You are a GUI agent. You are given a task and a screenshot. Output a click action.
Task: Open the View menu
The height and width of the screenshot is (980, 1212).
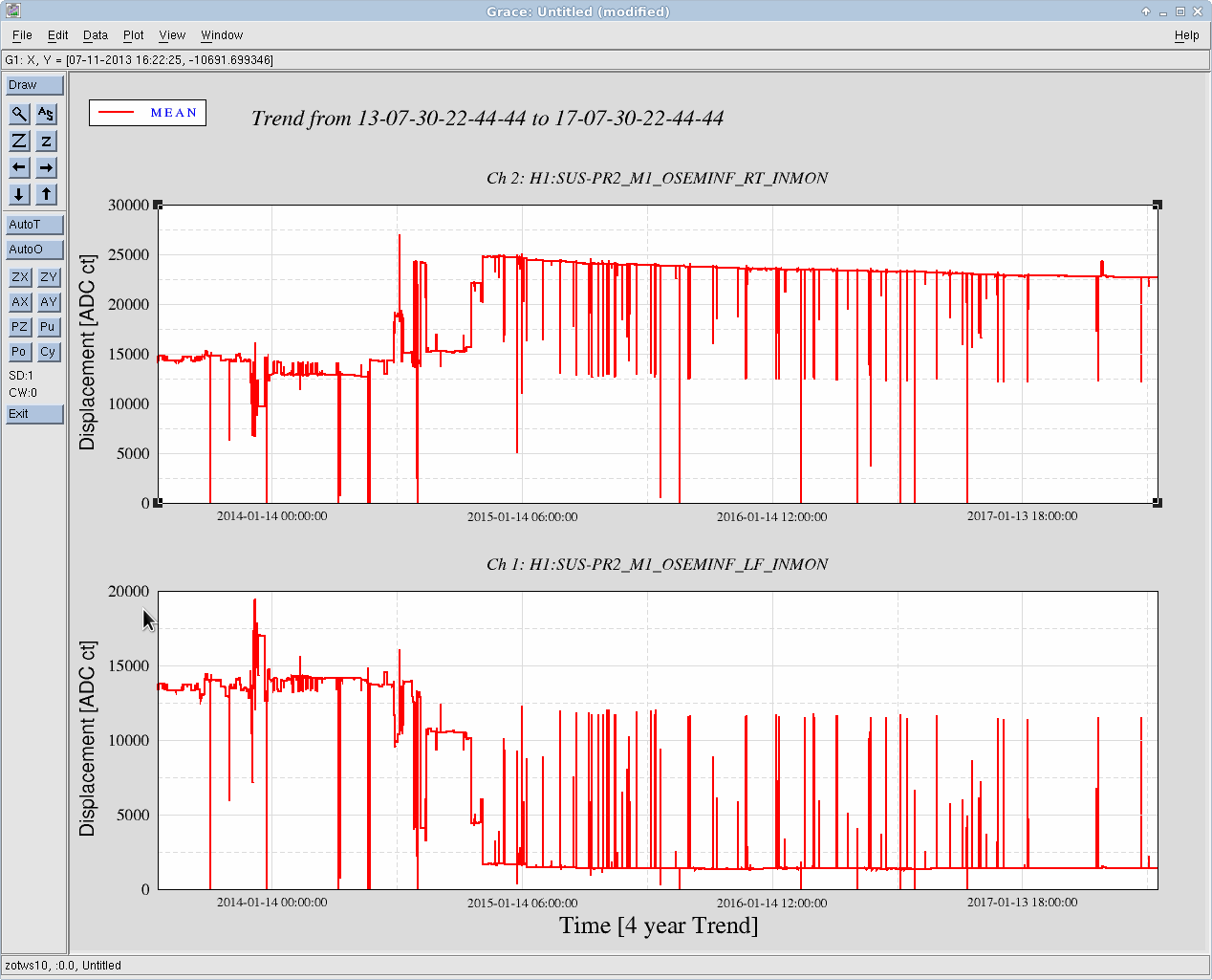pos(172,35)
